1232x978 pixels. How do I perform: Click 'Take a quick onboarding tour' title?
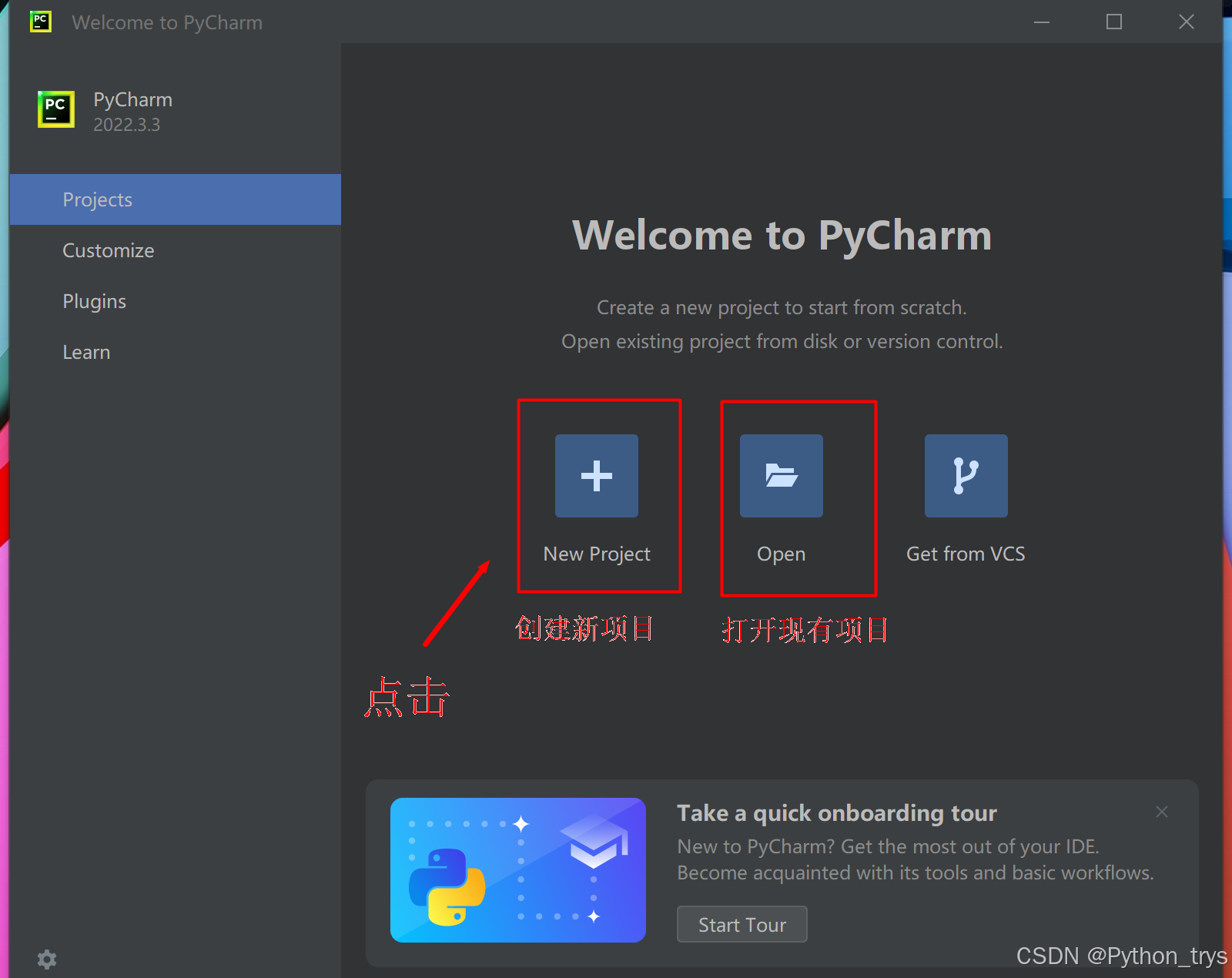click(837, 813)
